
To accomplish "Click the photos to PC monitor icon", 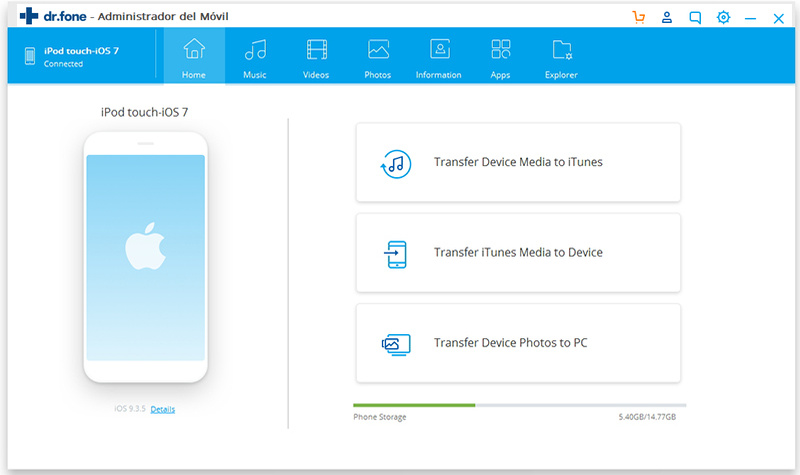I will pyautogui.click(x=396, y=345).
